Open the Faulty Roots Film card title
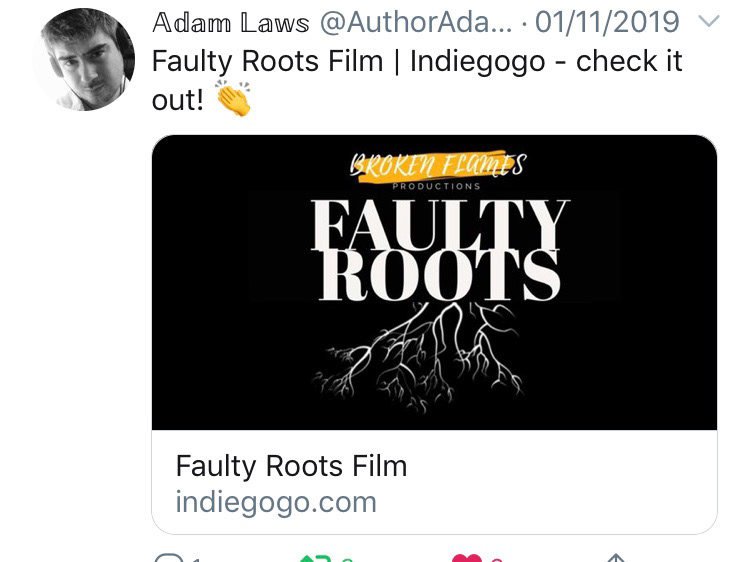The width and height of the screenshot is (750, 562). coord(291,466)
